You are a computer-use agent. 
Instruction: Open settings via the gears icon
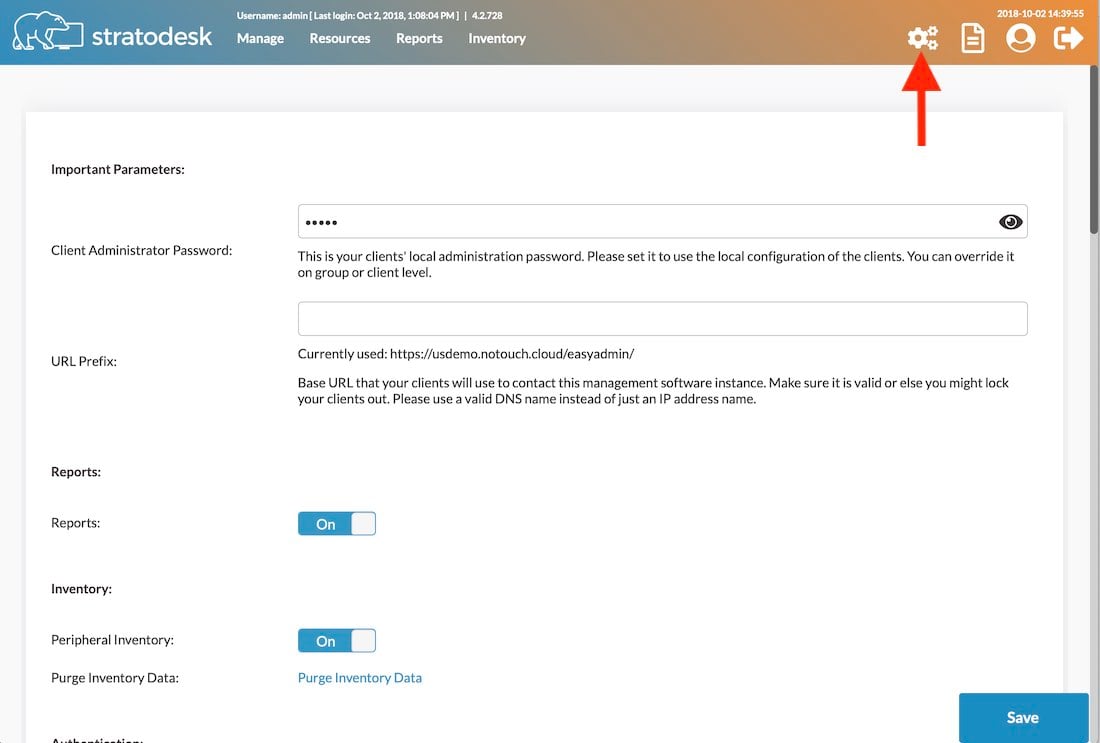[922, 37]
